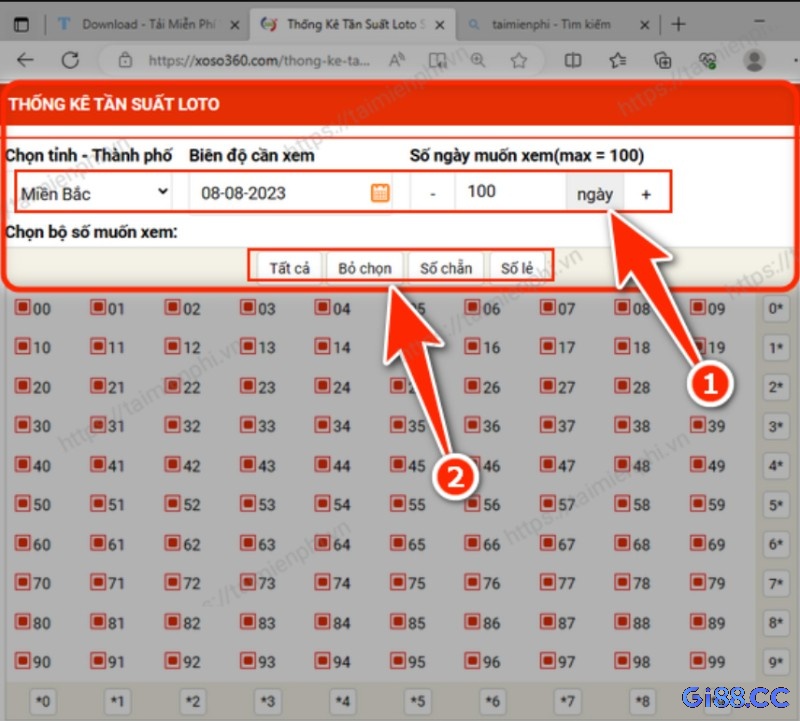Switch to taimienphi - Tìm kiếm tab
Viewport: 800px width, 721px height.
[x=557, y=24]
